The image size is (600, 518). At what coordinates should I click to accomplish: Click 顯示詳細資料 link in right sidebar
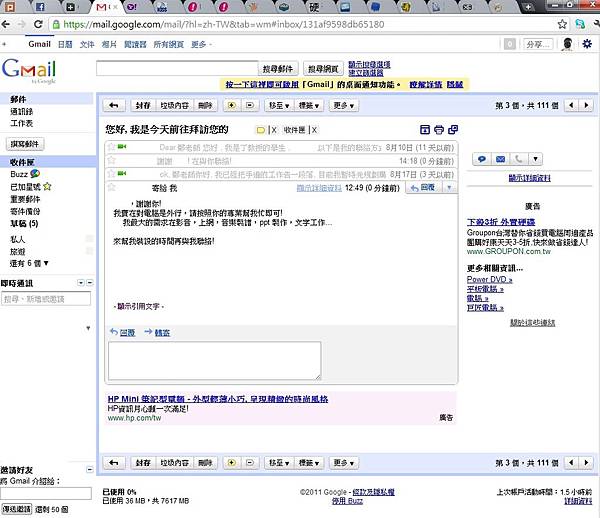pyautogui.click(x=530, y=178)
